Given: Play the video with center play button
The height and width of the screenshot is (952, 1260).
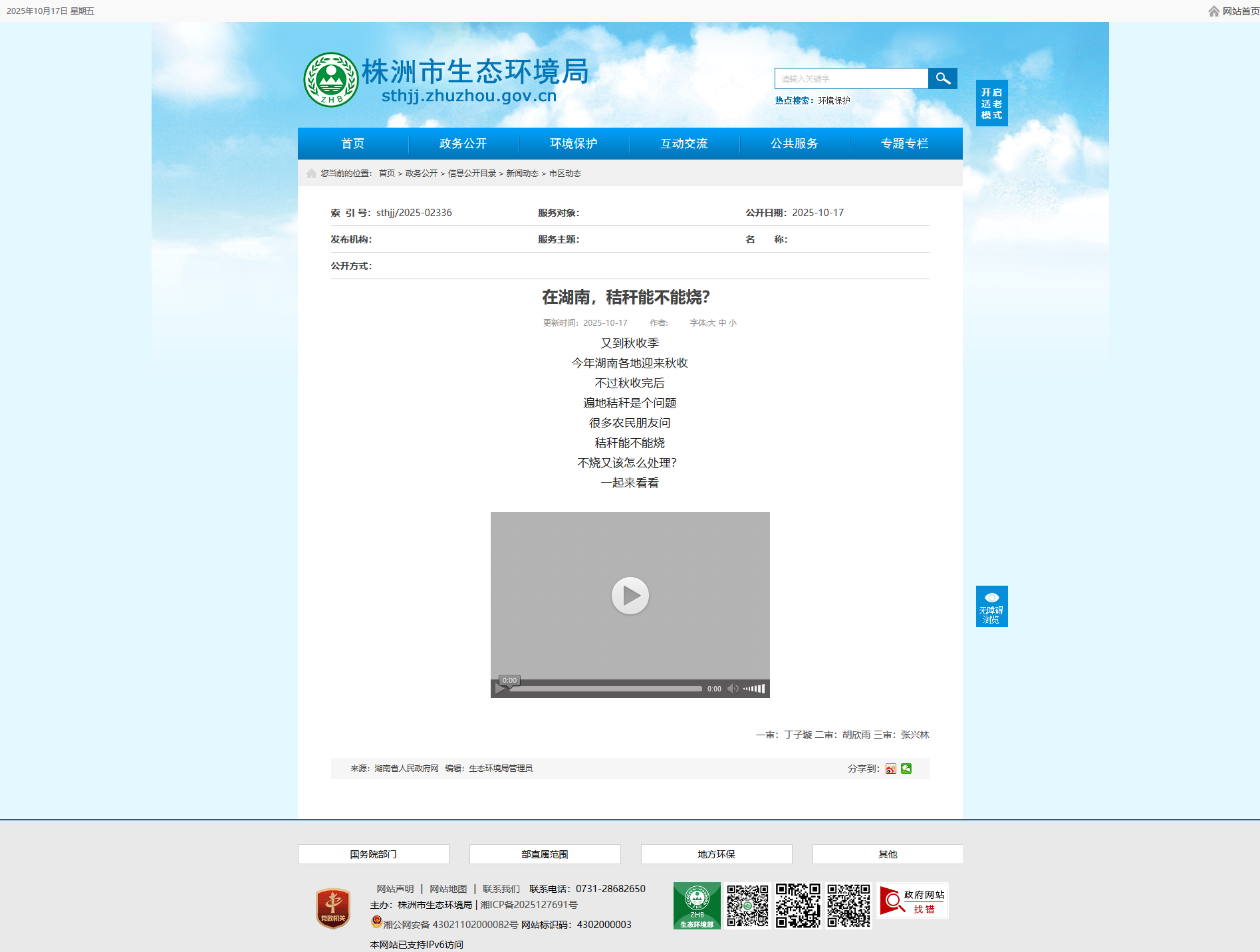Looking at the screenshot, I should pos(630,596).
